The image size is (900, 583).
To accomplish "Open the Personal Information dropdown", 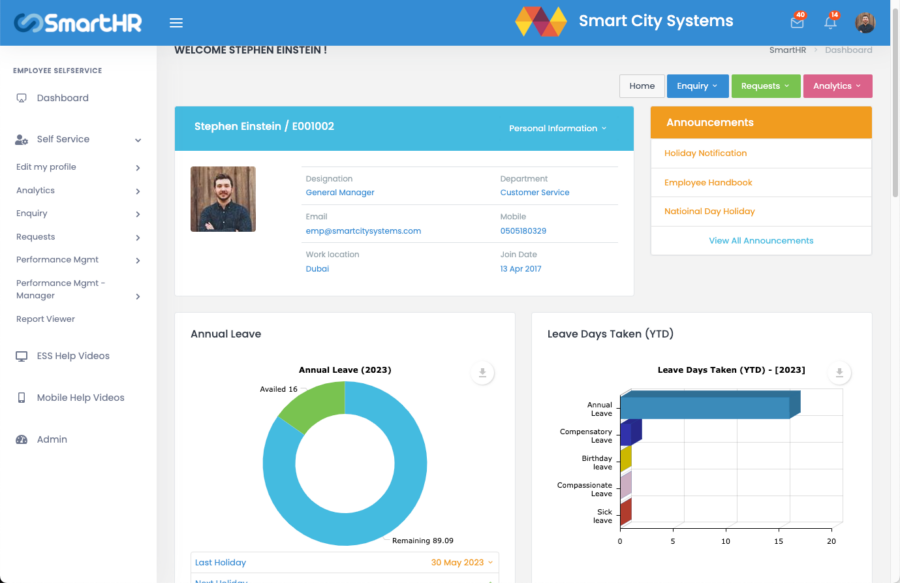I will [557, 128].
